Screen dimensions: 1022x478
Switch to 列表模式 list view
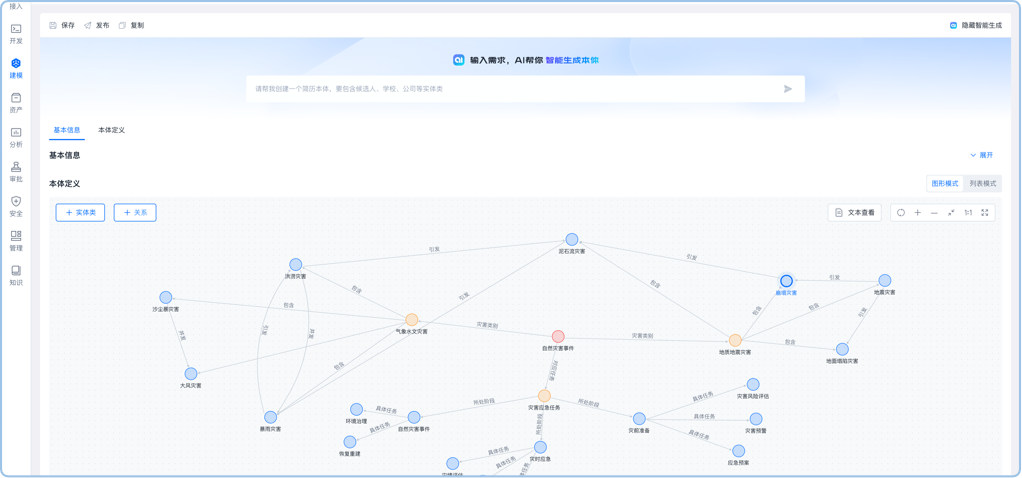pos(982,183)
